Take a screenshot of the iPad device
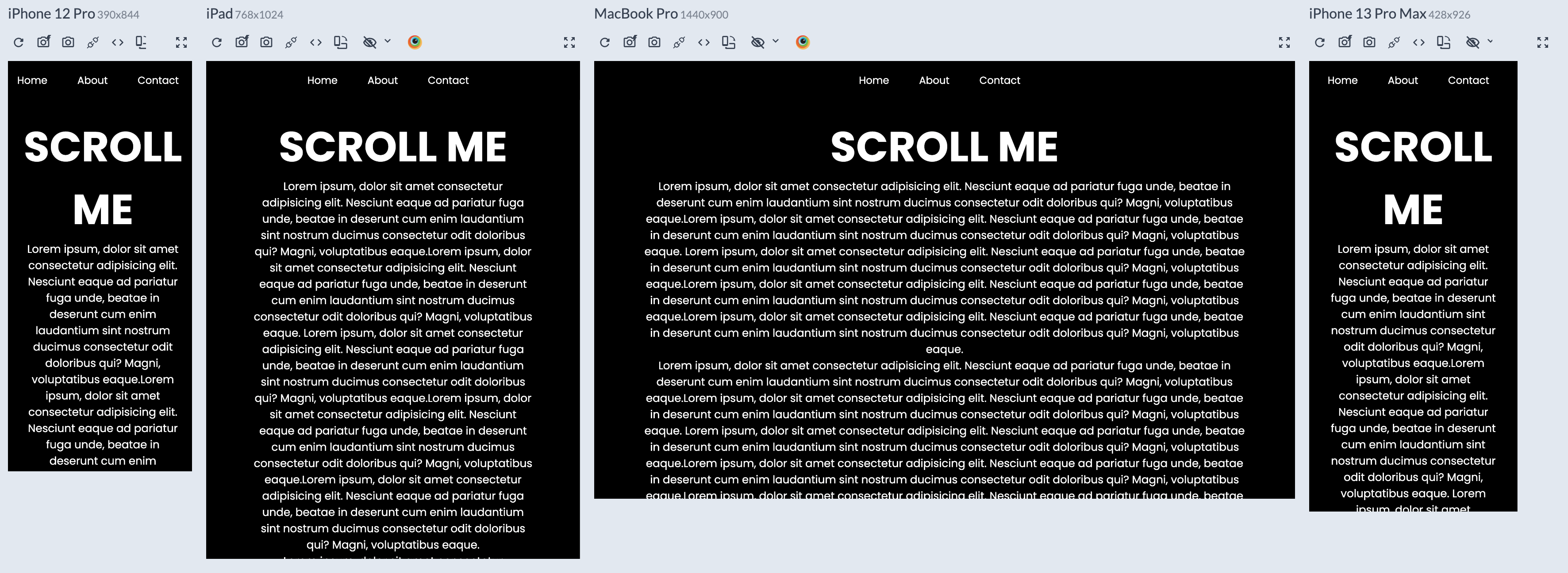Screen dimensions: 1568x573 (x=266, y=42)
